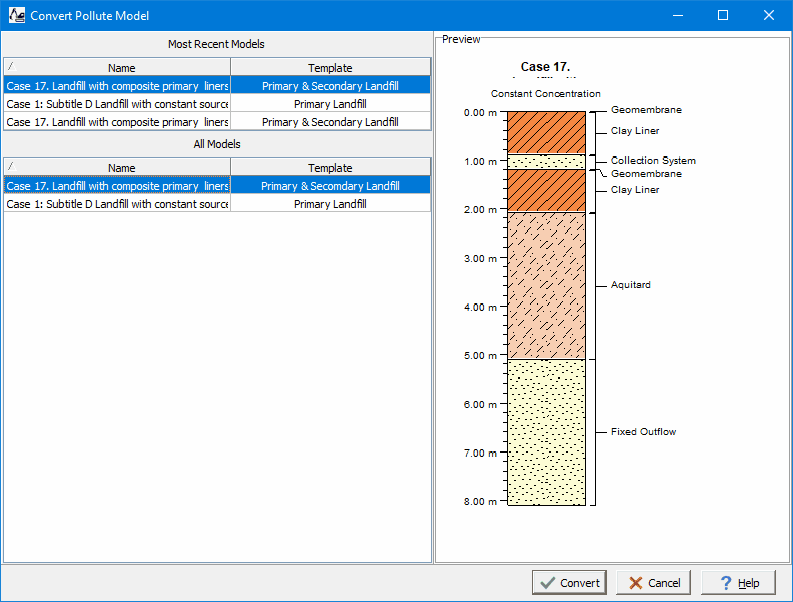Click the sort indicator in All Models header
The image size is (793, 602).
pos(10,168)
